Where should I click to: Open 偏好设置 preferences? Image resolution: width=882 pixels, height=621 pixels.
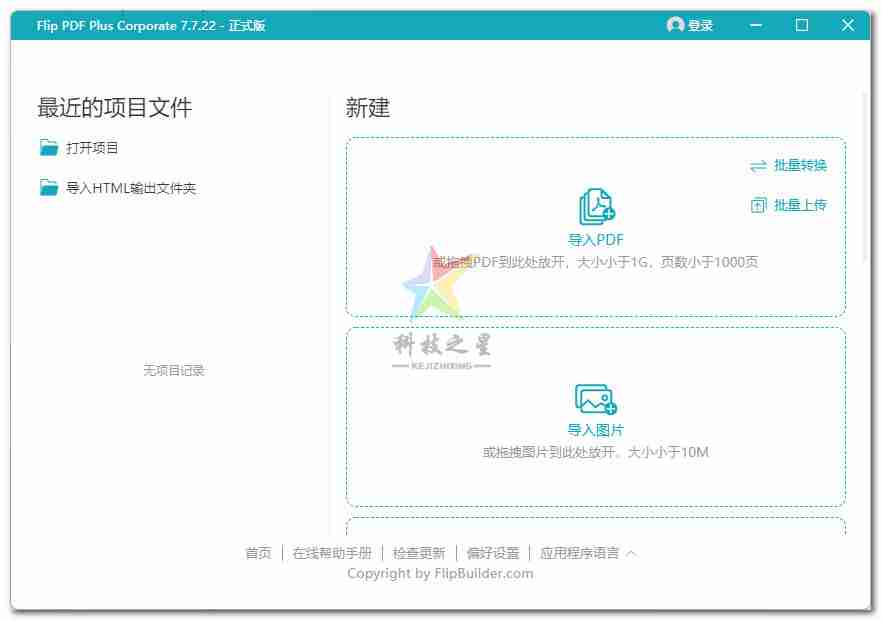click(x=493, y=553)
